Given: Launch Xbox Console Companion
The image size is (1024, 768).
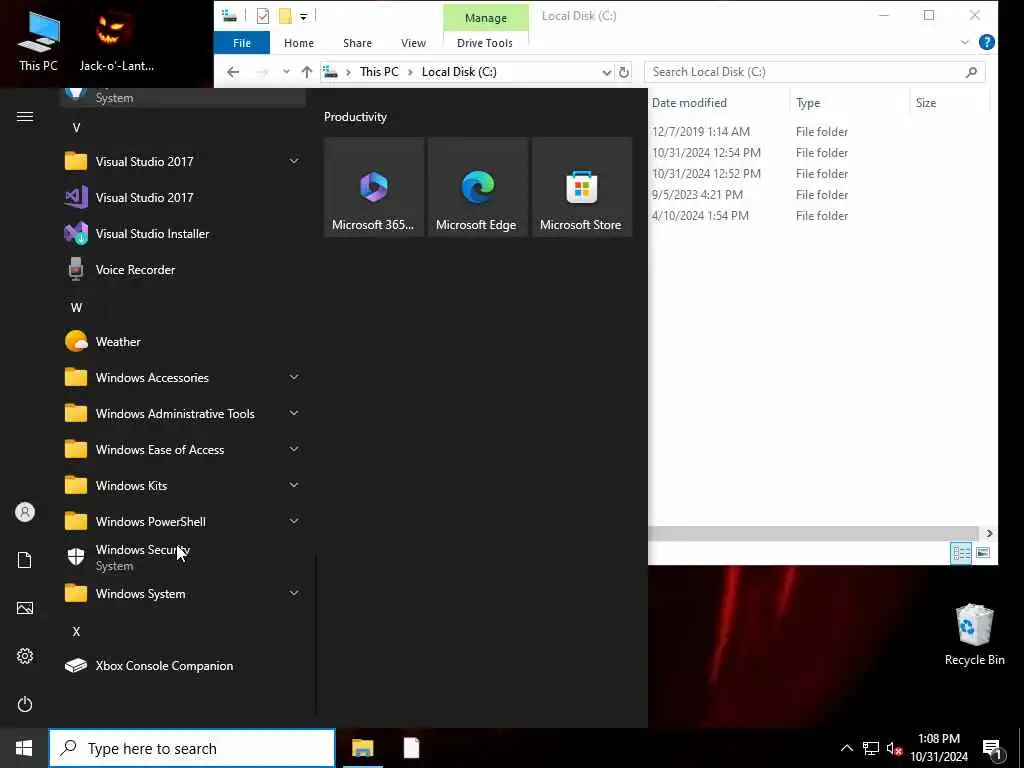Looking at the screenshot, I should point(182,665).
